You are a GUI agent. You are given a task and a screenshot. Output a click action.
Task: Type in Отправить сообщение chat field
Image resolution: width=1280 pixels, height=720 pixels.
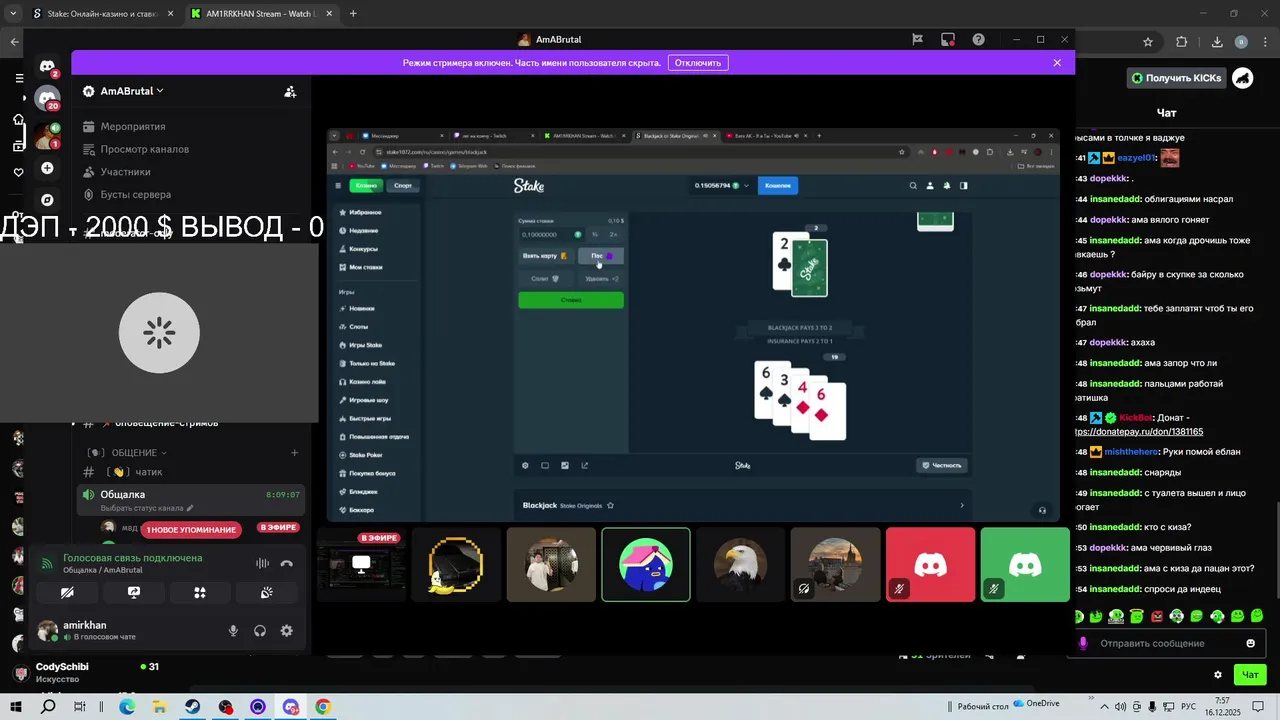(x=1167, y=643)
